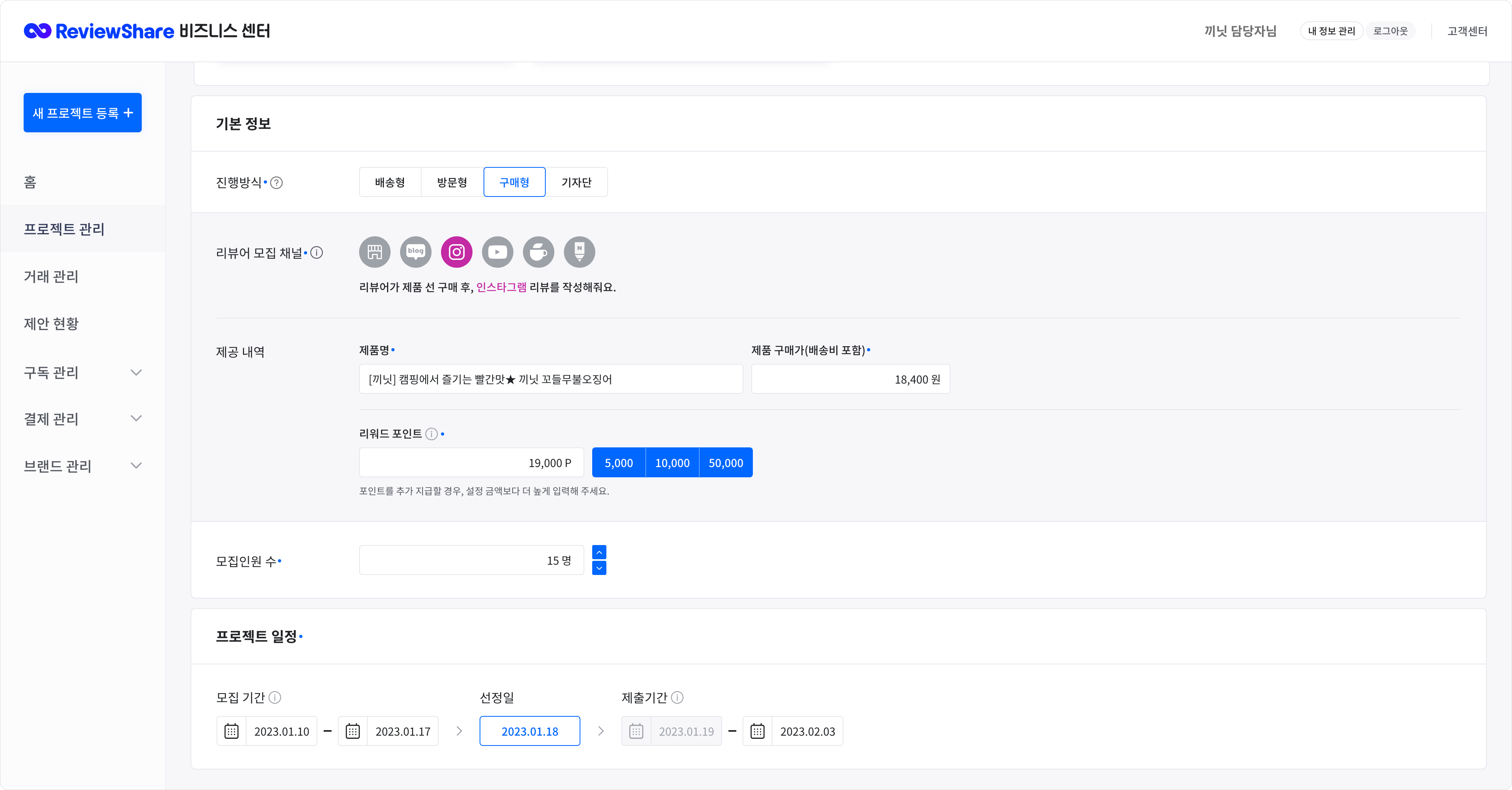Open 프로젝트 관리 in sidebar
Viewport: 1512px width, 790px height.
tap(83, 230)
